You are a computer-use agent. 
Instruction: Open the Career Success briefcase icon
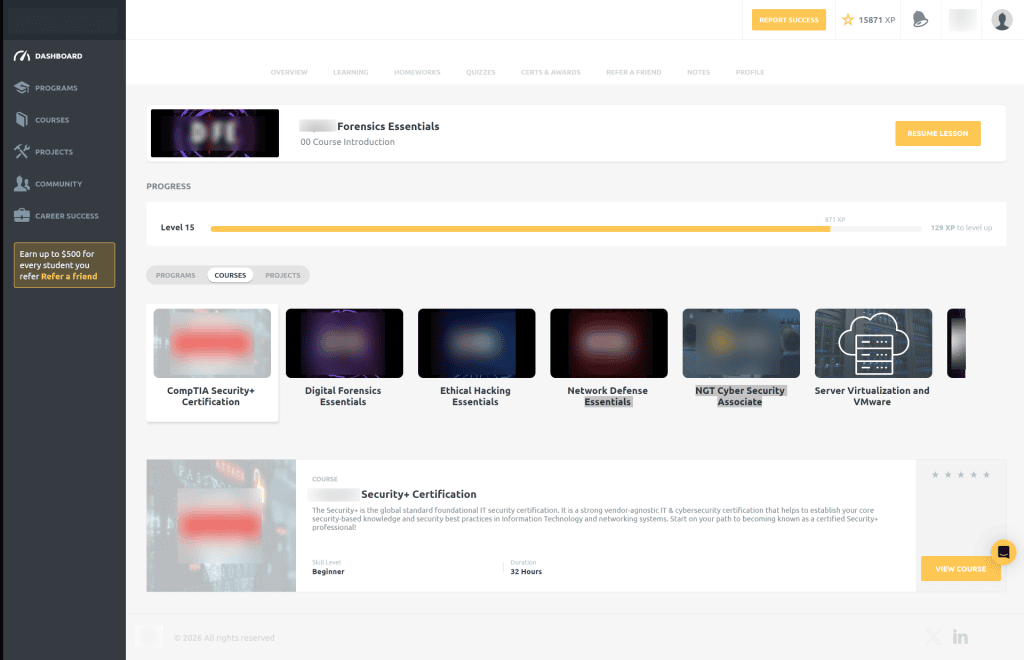coord(22,215)
